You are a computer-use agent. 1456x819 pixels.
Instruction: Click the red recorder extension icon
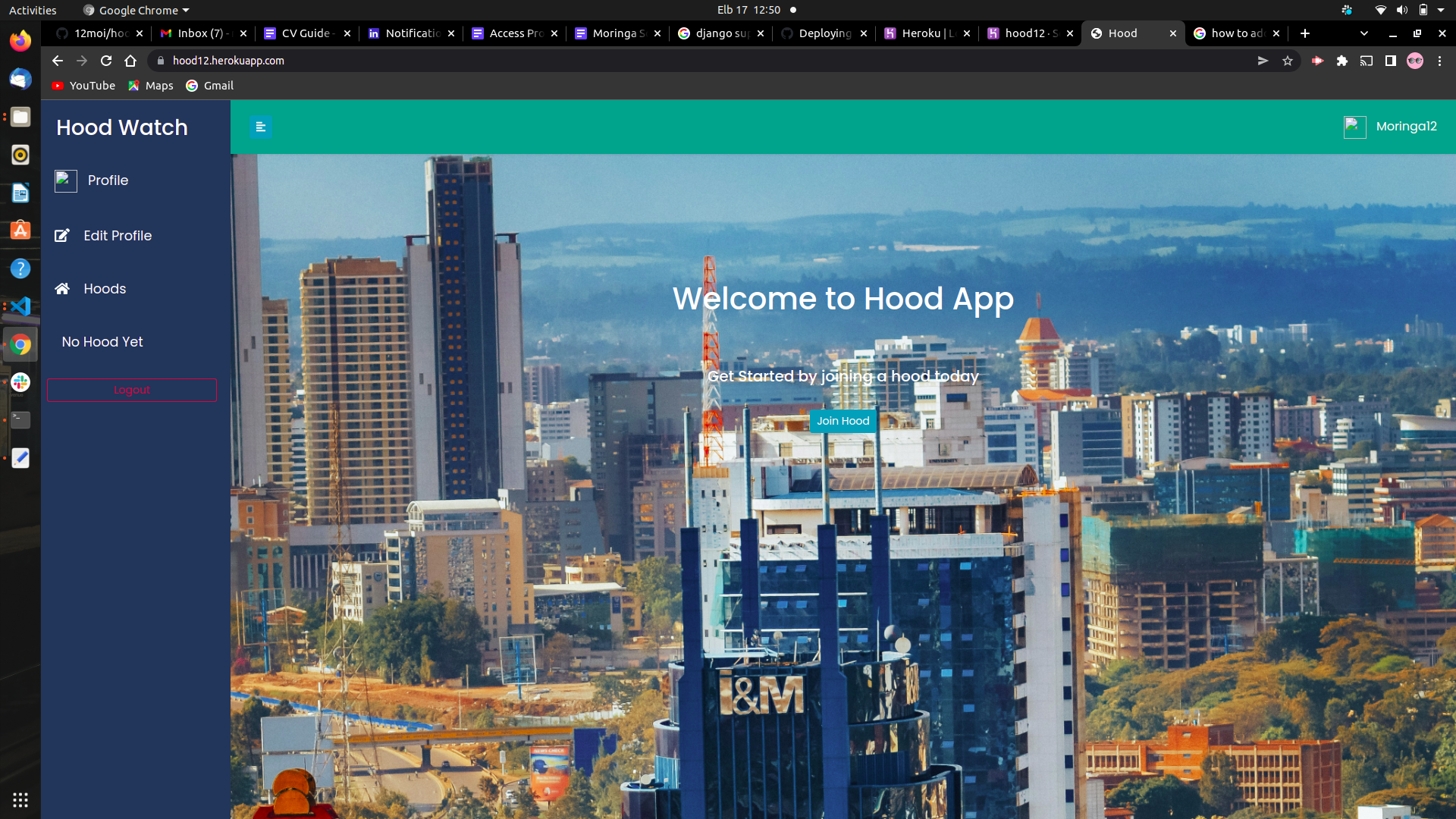click(1317, 61)
